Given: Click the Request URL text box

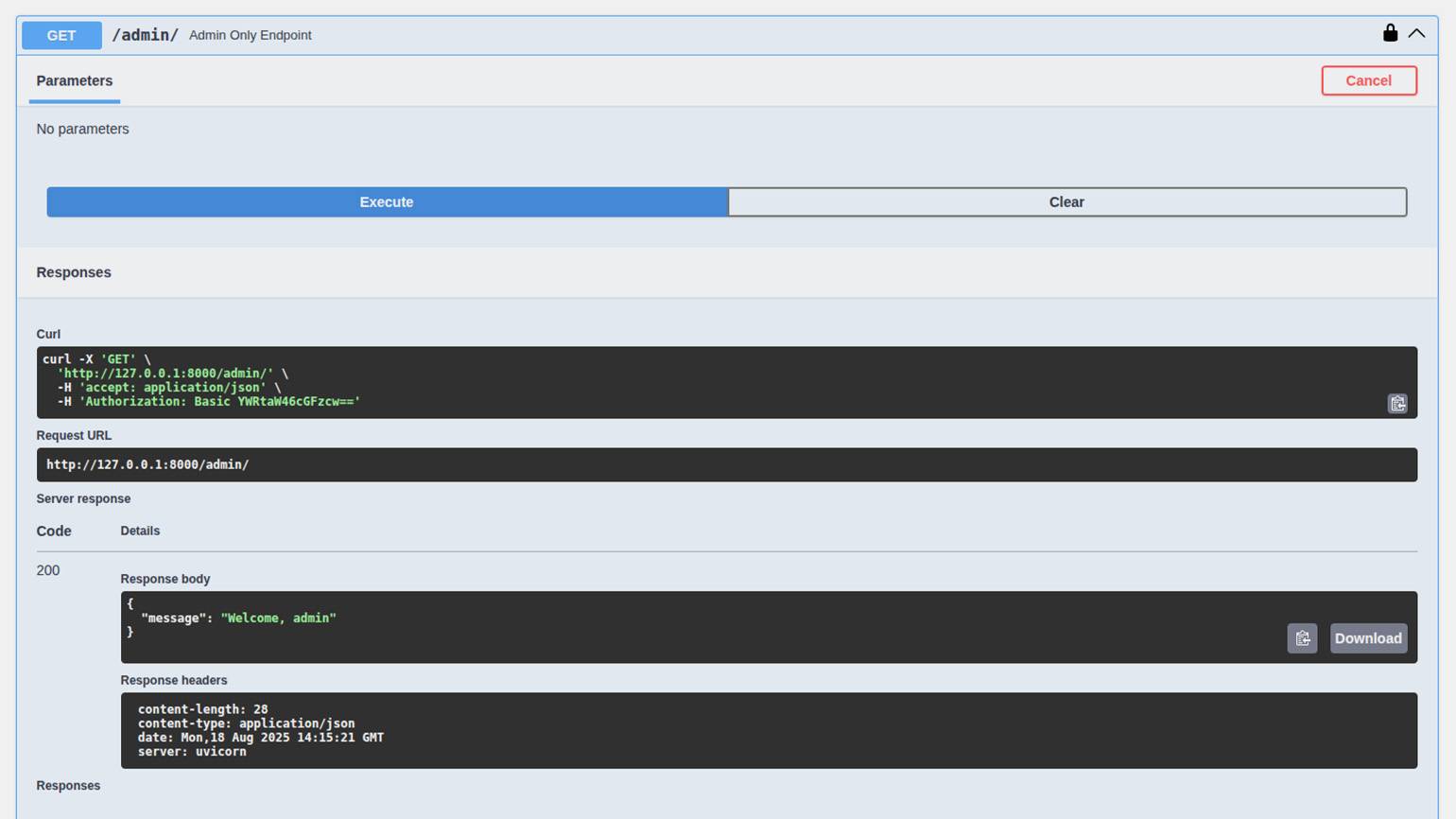Looking at the screenshot, I should tap(726, 464).
